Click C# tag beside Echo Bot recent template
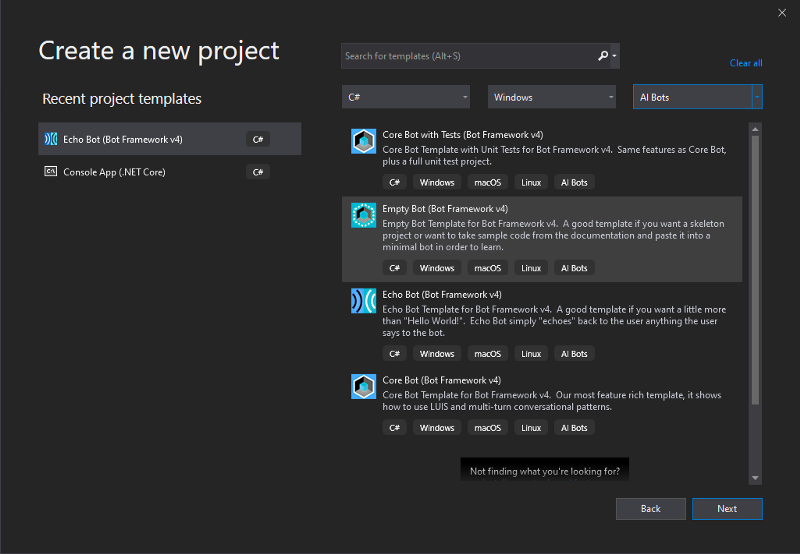The width and height of the screenshot is (800, 554). (x=258, y=139)
